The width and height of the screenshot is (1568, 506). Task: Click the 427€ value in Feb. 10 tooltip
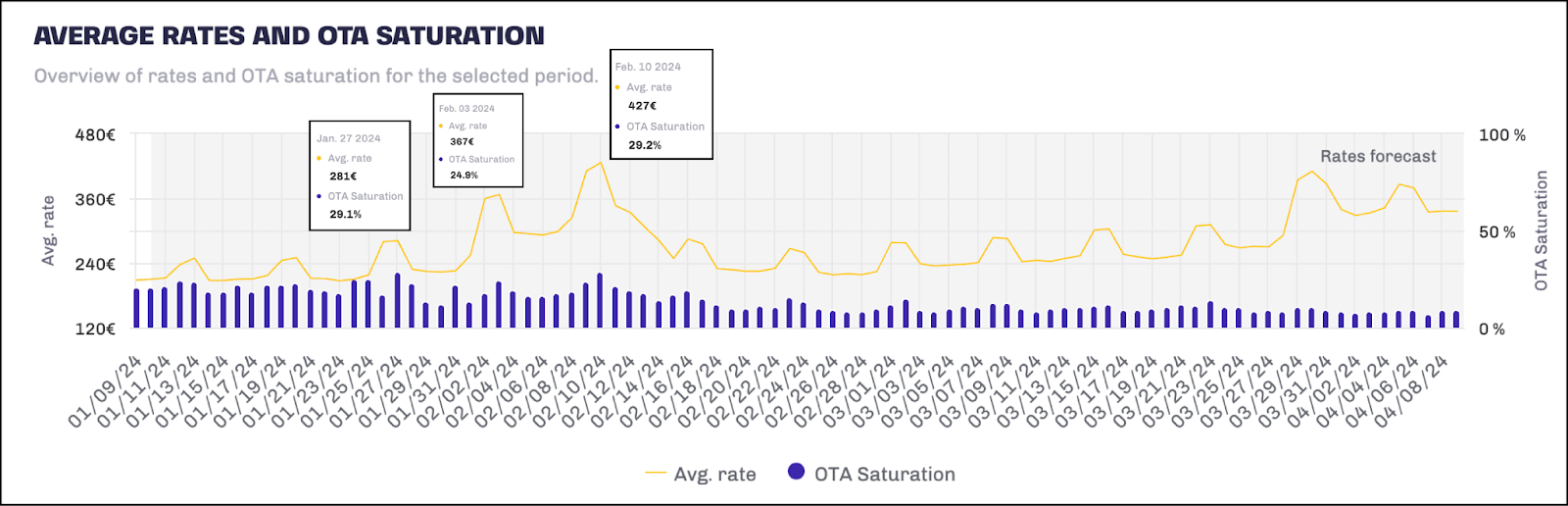tap(642, 106)
